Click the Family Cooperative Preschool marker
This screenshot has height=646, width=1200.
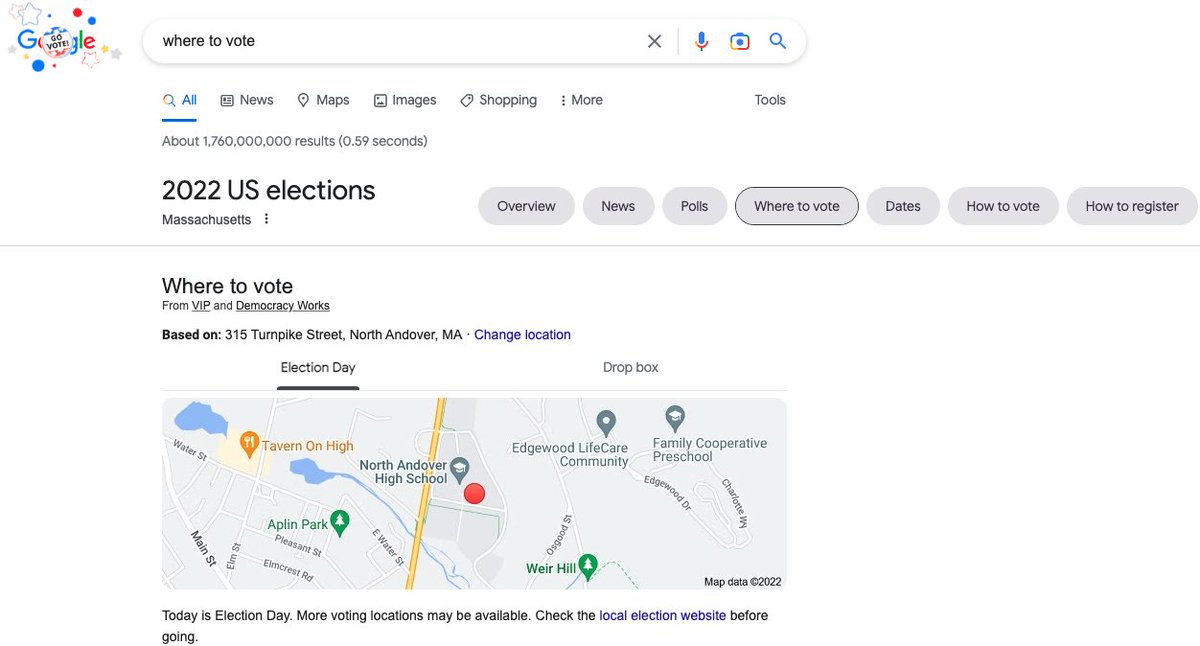[x=675, y=417]
